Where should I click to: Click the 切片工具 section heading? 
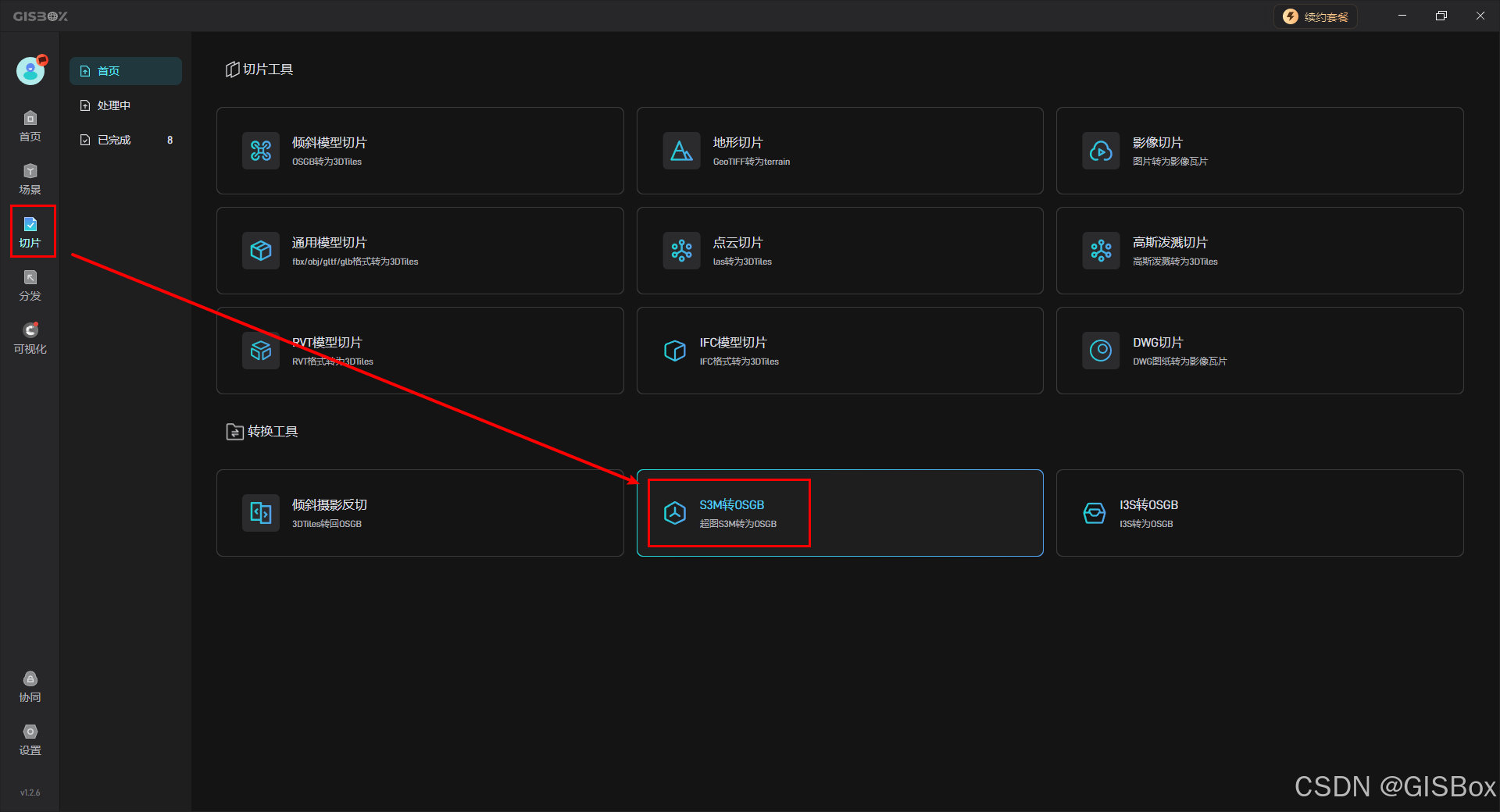(259, 69)
